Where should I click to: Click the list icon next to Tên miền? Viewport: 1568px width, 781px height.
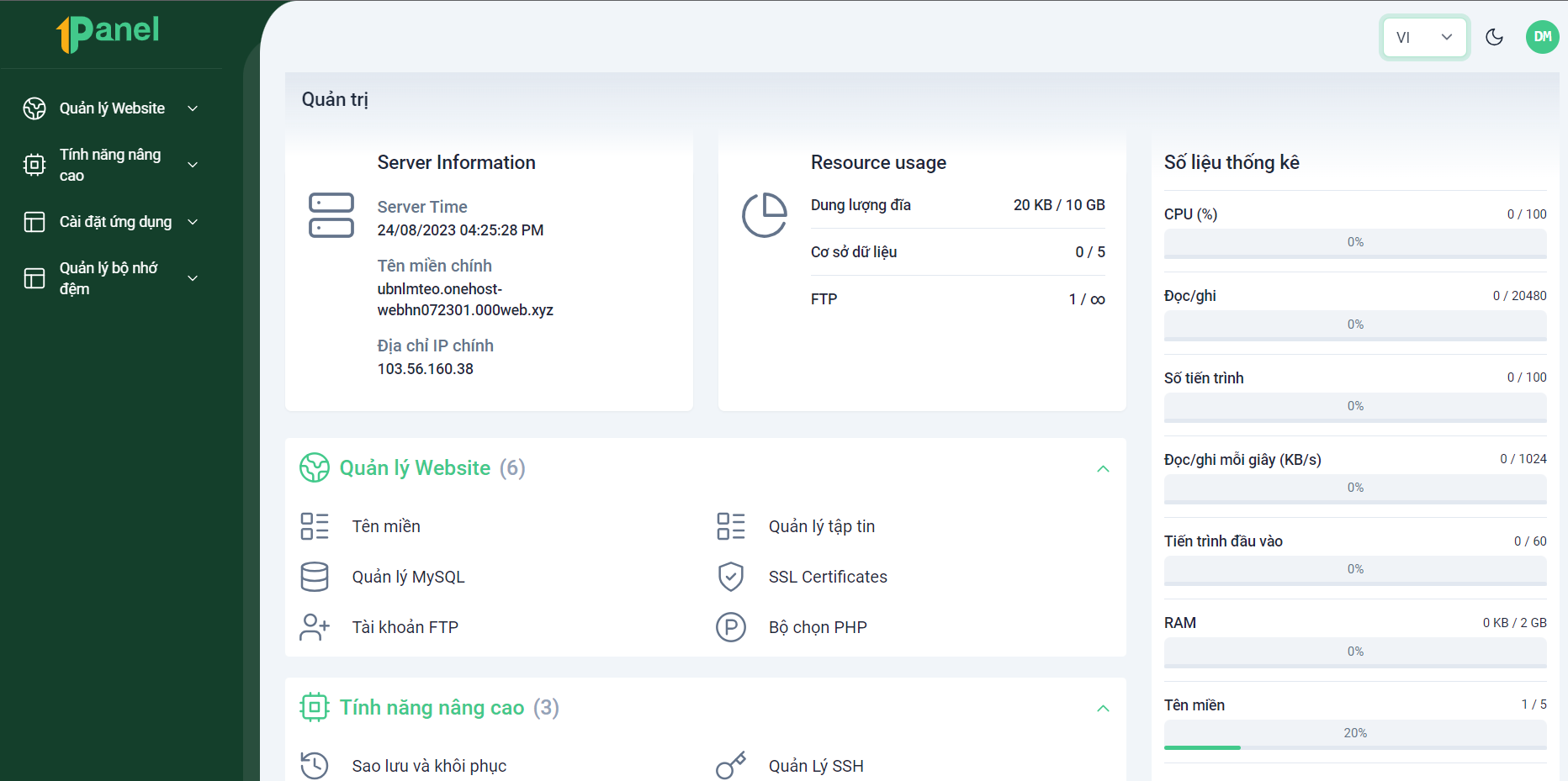[315, 526]
